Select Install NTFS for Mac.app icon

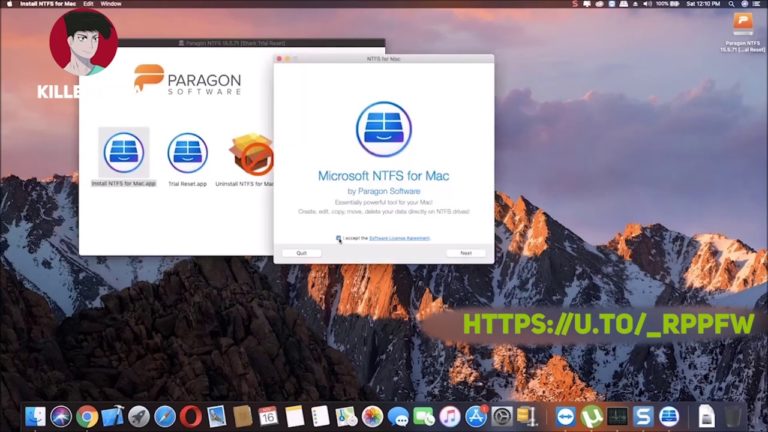click(x=123, y=152)
